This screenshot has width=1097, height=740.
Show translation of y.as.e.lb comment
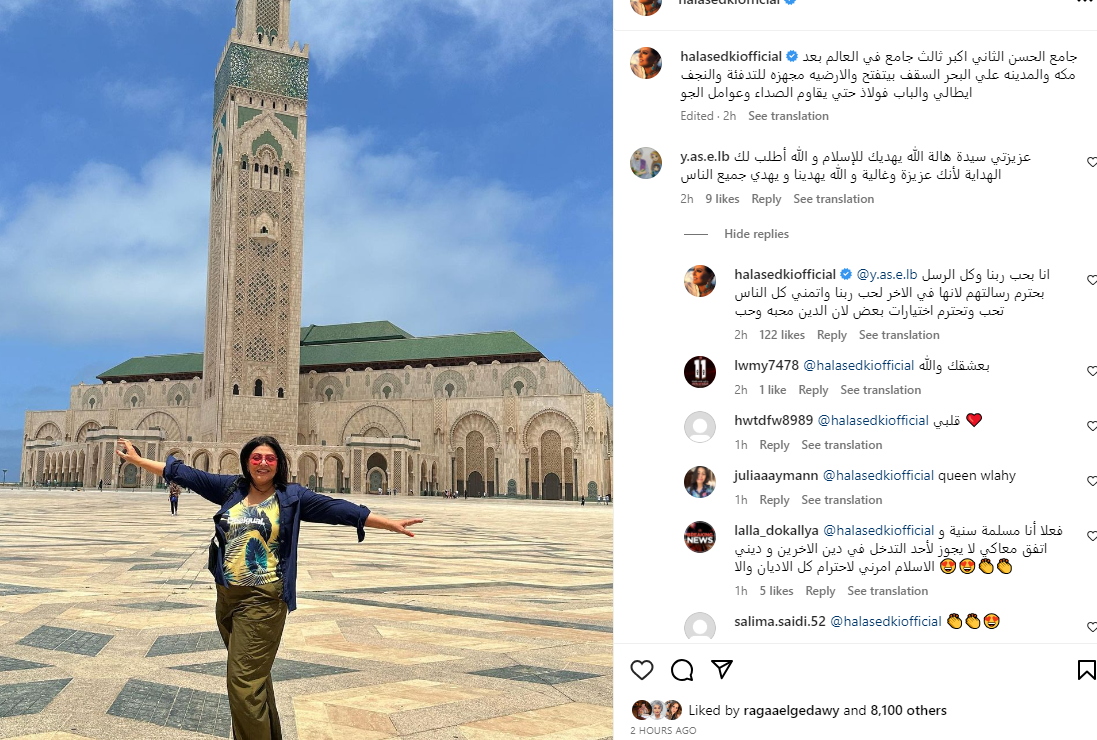coord(834,199)
